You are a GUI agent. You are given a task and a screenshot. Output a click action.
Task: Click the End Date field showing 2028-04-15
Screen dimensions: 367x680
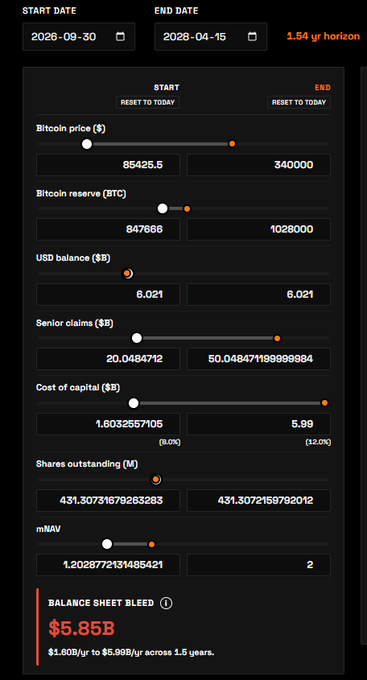(x=210, y=36)
